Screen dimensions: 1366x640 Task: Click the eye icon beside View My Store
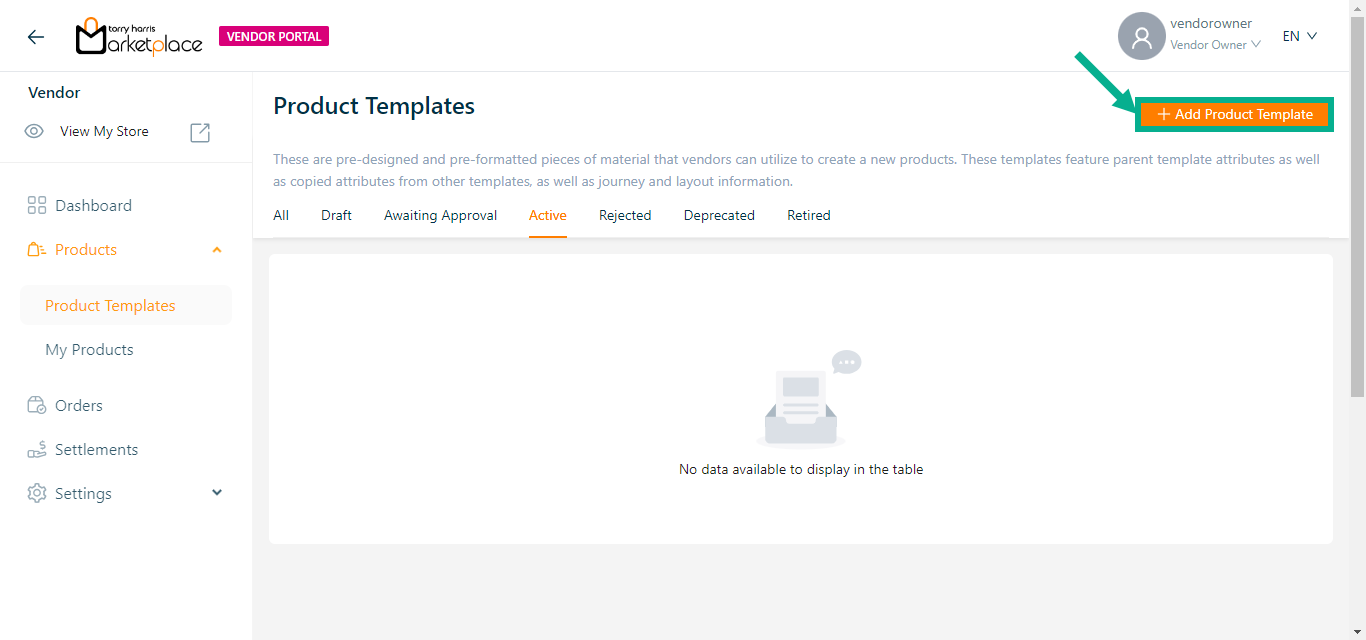[x=35, y=132]
